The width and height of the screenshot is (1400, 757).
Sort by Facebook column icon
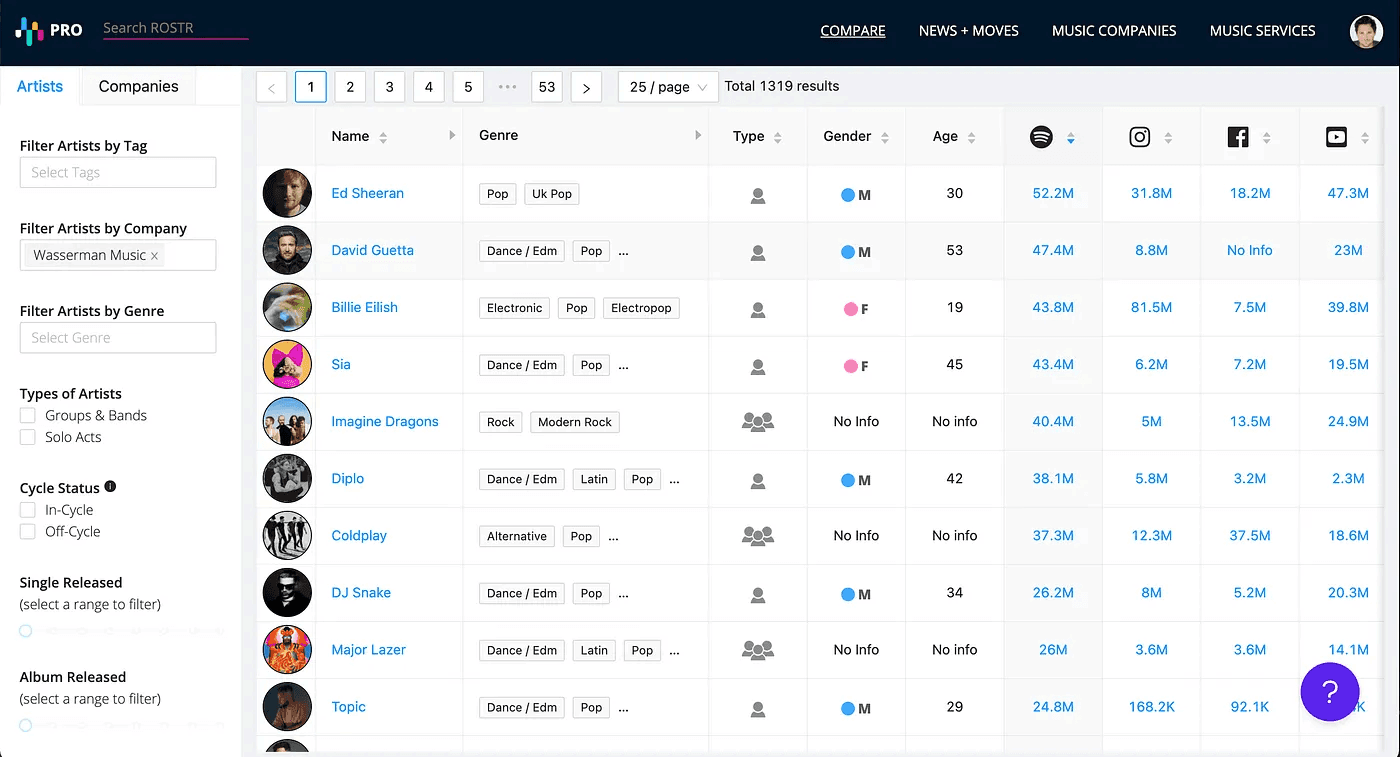point(1238,137)
